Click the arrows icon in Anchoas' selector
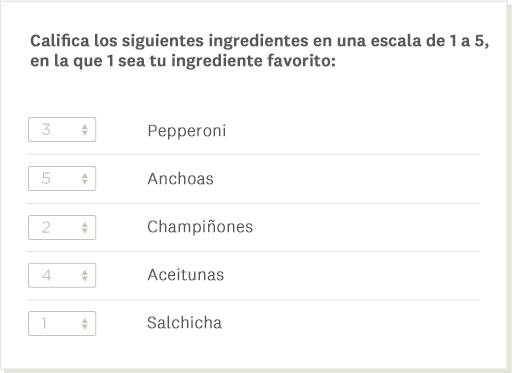 pos(85,179)
